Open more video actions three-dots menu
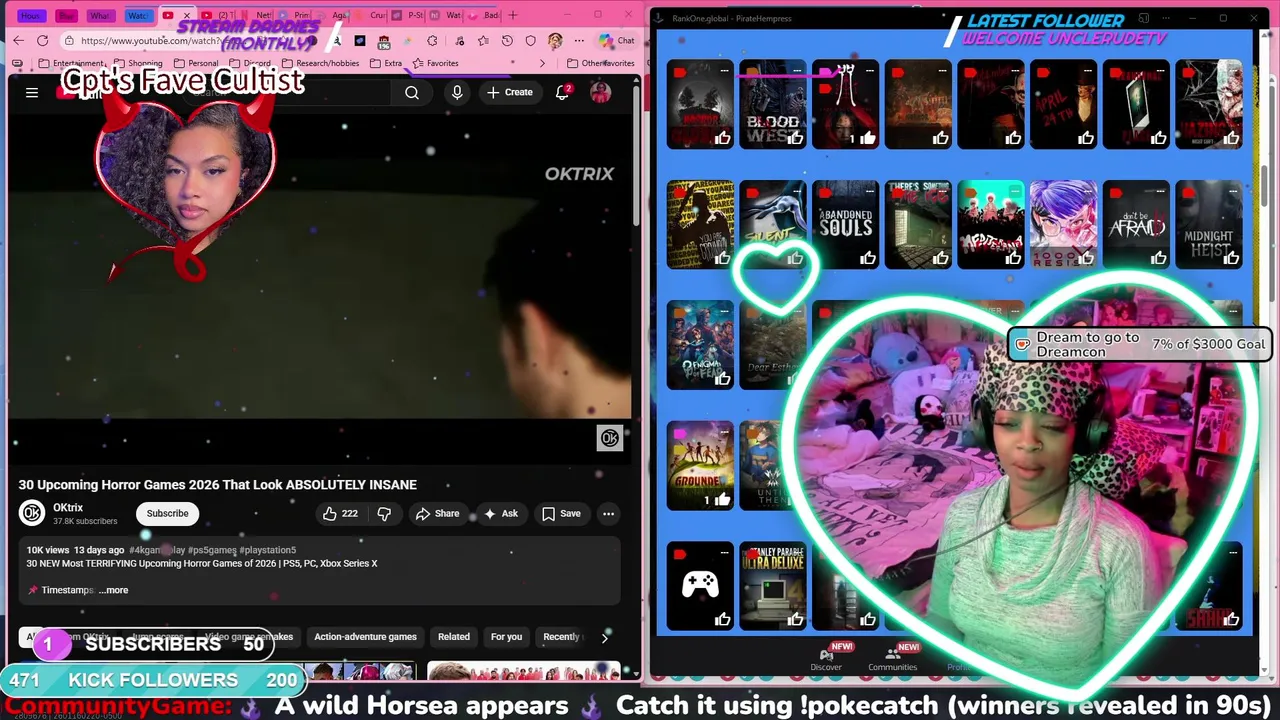 point(608,513)
